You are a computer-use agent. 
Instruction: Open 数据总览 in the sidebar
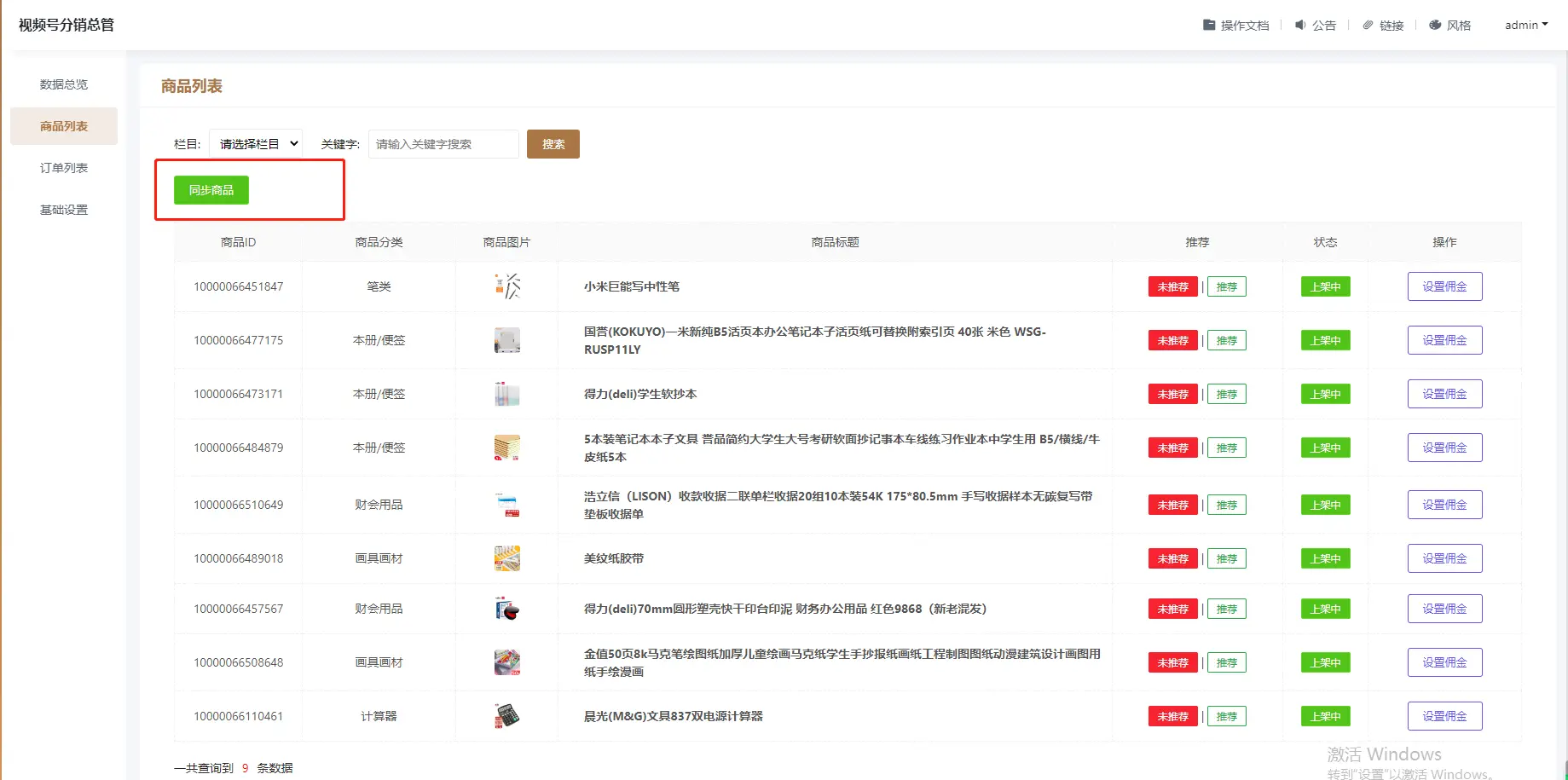pyautogui.click(x=64, y=84)
